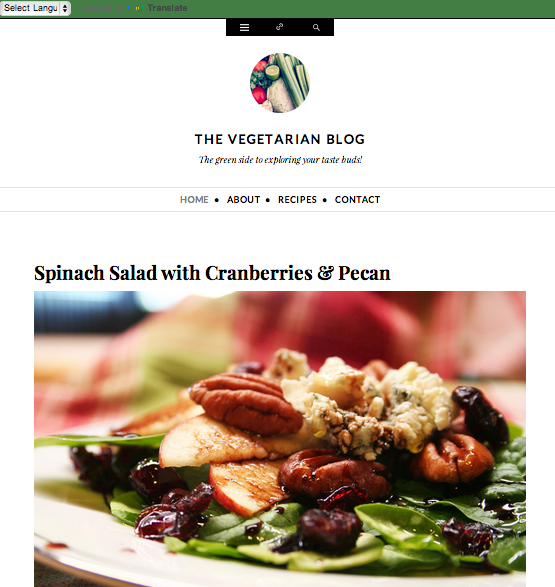Navigate to the Contact page

(357, 200)
